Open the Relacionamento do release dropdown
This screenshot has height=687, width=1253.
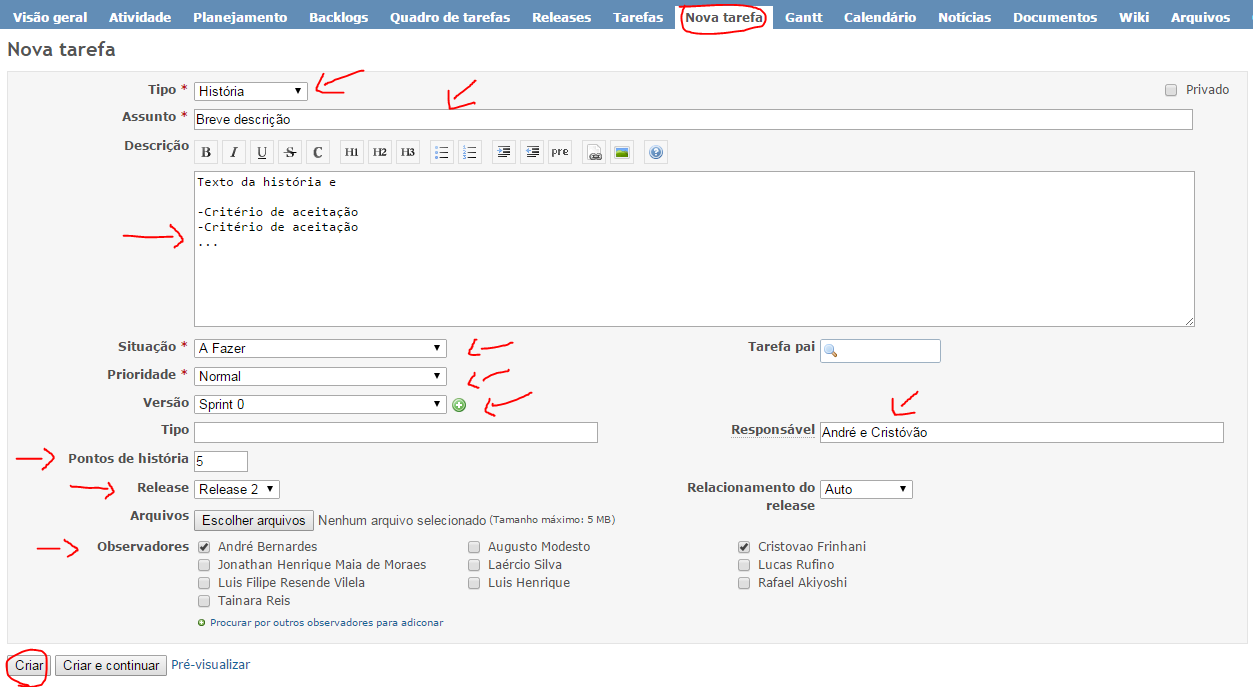tap(866, 489)
